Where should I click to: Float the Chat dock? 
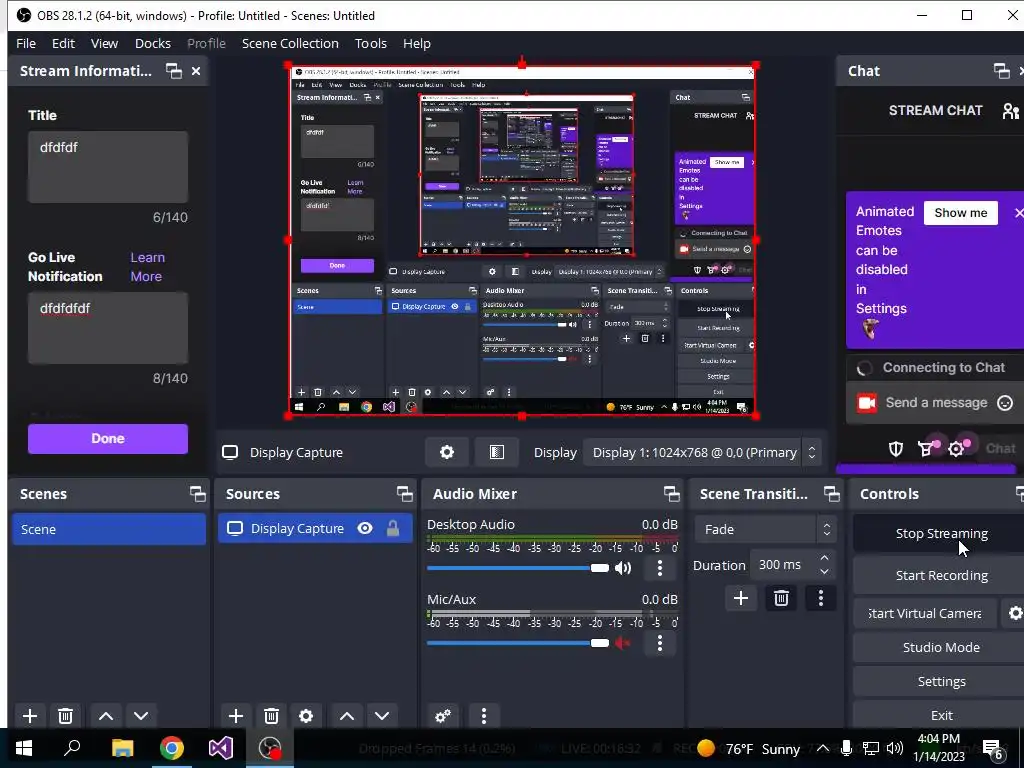pyautogui.click(x=1001, y=71)
